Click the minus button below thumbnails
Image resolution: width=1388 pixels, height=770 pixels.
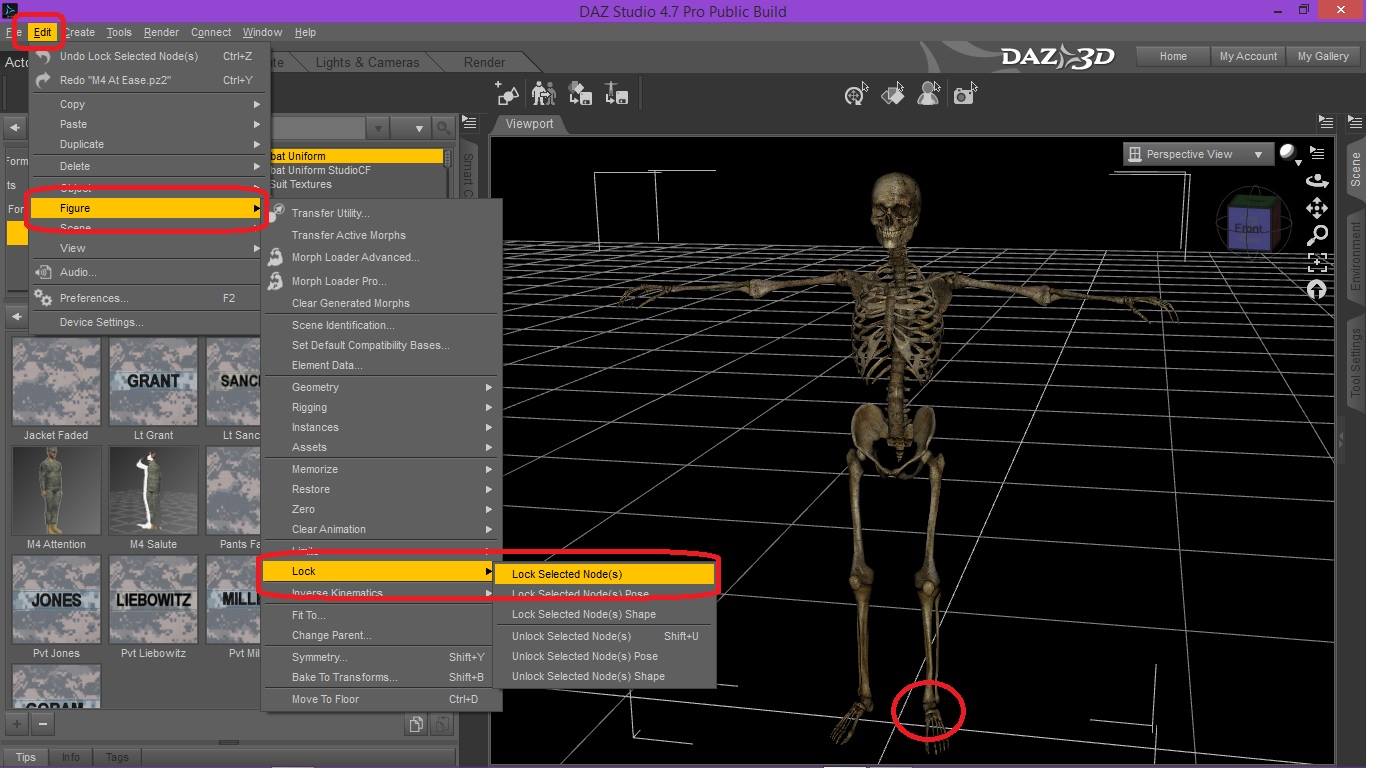pos(43,724)
